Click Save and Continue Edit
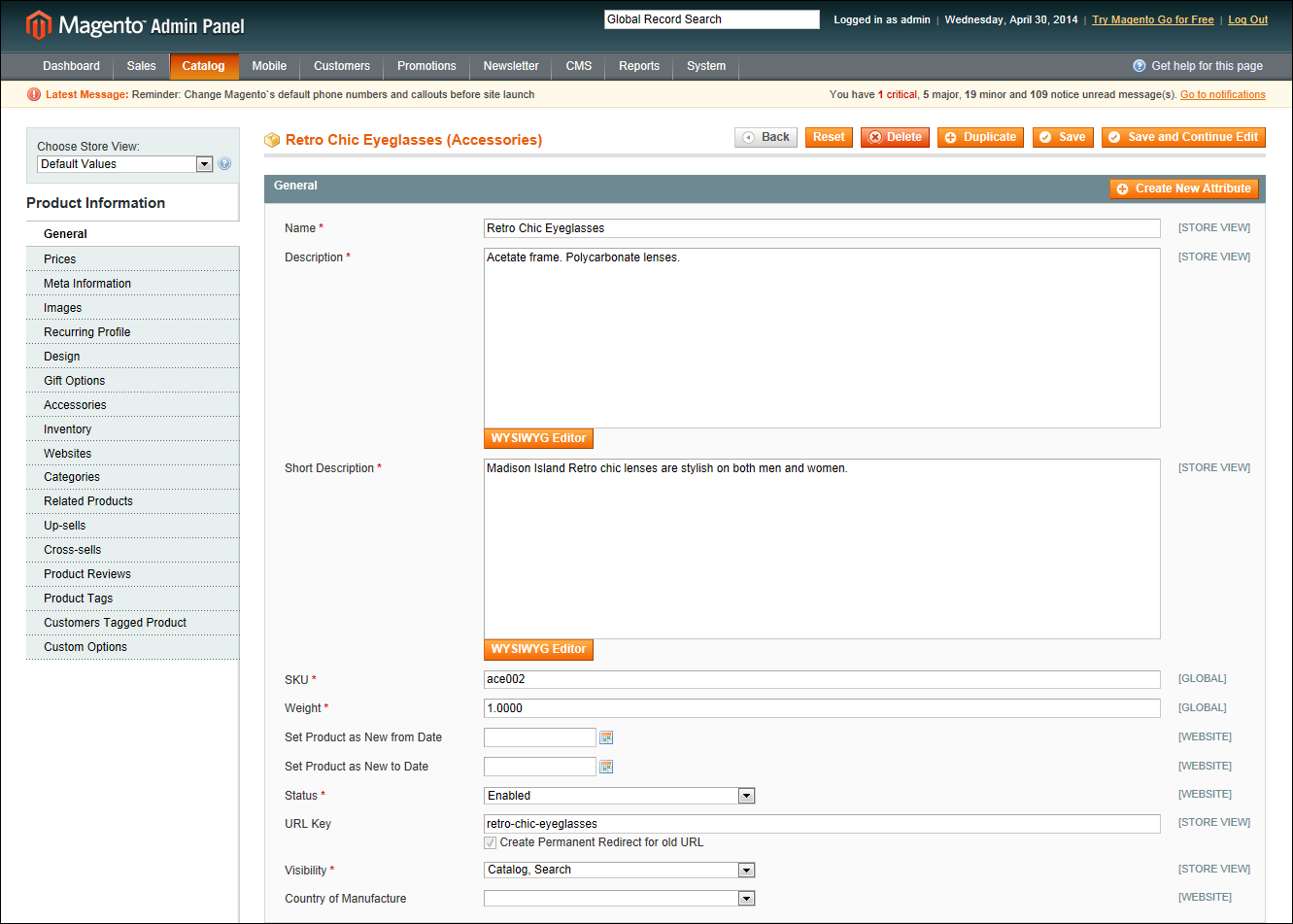This screenshot has width=1293, height=924. 1183,137
